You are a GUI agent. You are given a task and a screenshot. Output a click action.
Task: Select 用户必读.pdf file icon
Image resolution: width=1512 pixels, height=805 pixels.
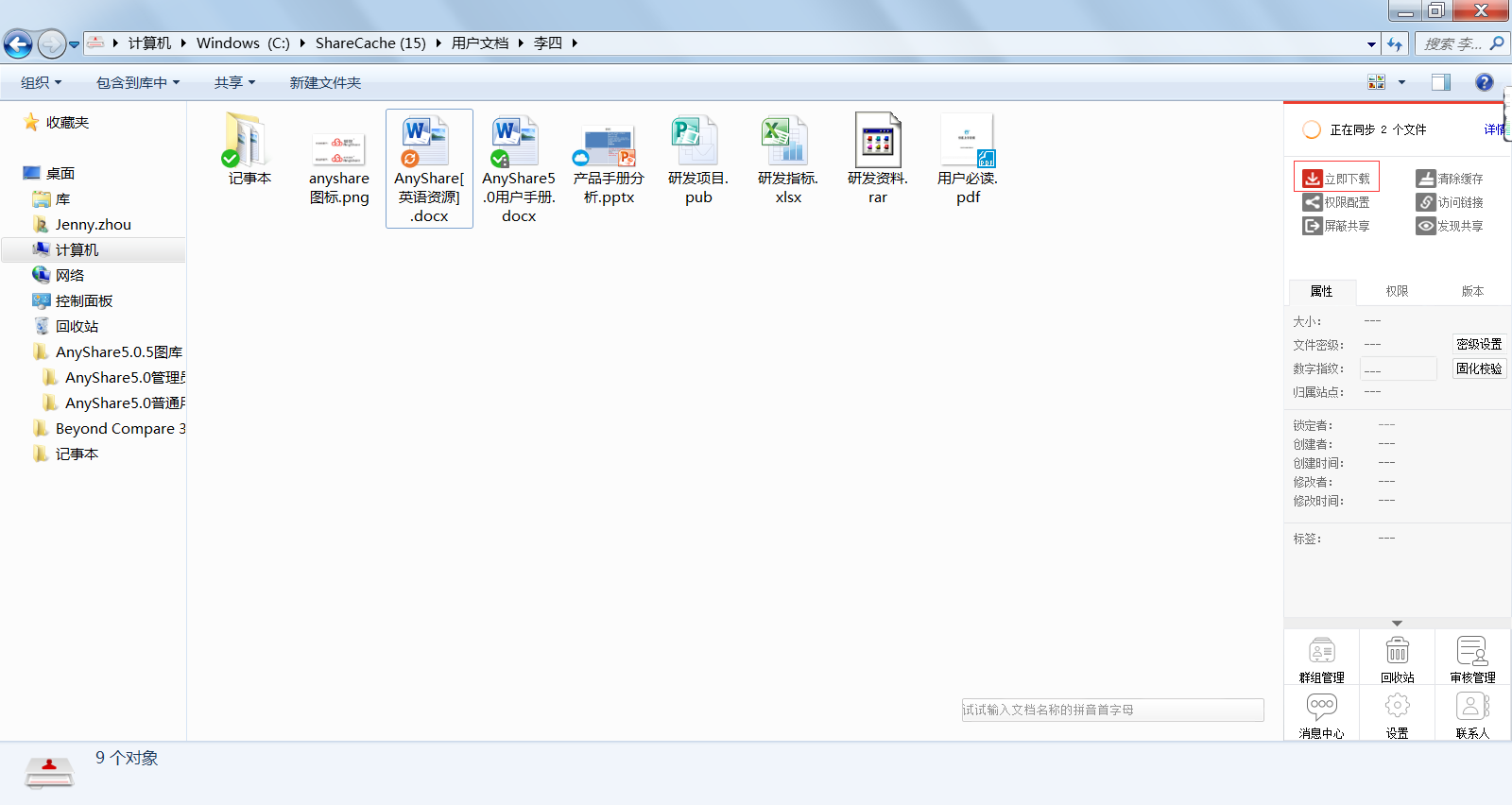point(968,140)
